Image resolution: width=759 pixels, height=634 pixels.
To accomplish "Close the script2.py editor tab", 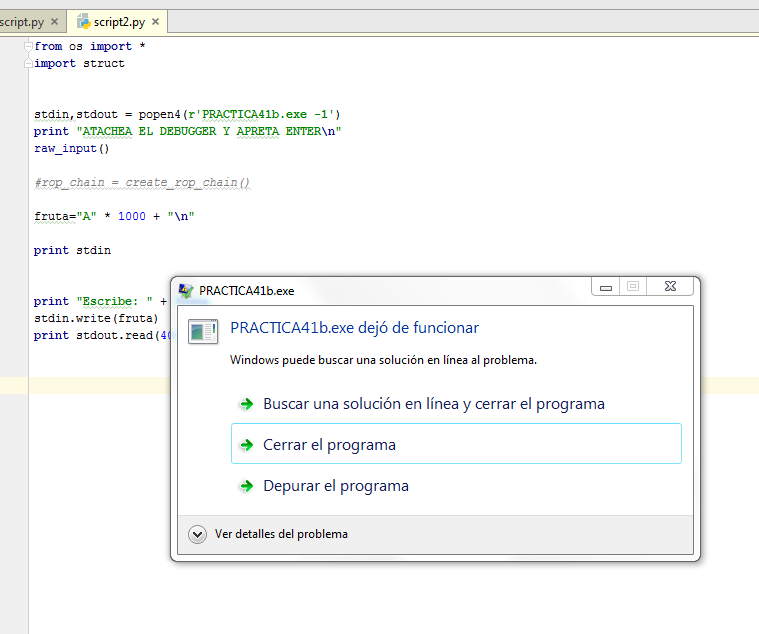I will 155,22.
